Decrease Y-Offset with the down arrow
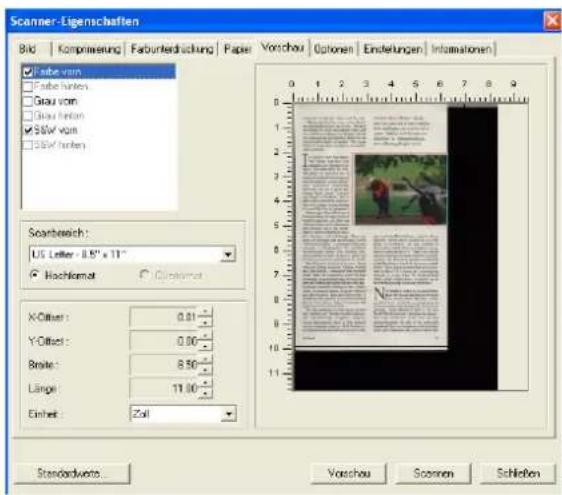Screen dimensions: 562x495 tap(205, 346)
